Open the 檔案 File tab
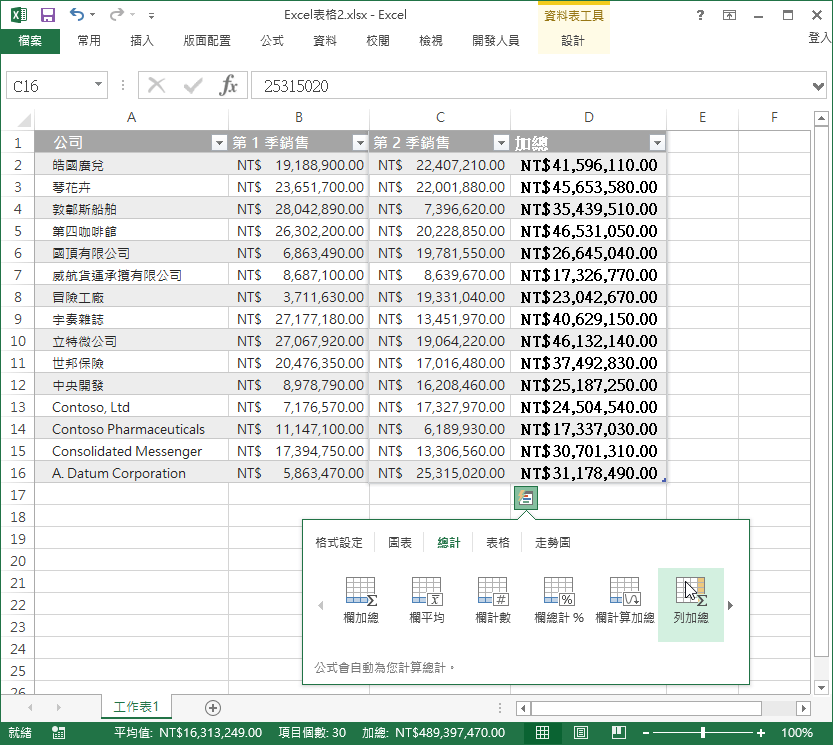Viewport: 833px width, 745px height. pos(30,41)
